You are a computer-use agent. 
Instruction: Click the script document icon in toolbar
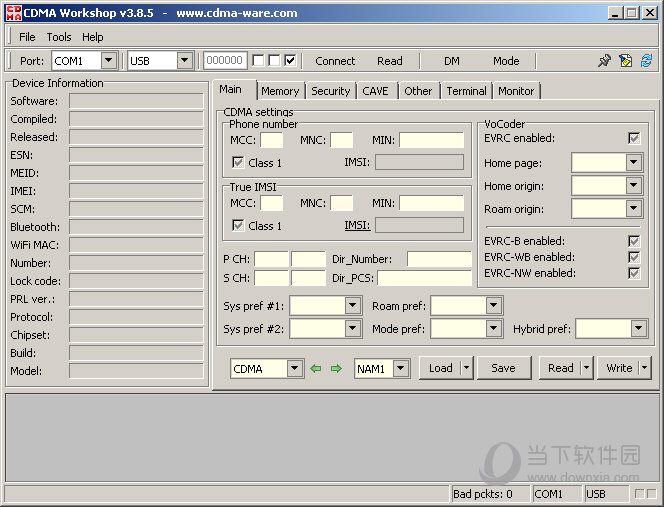tap(625, 61)
